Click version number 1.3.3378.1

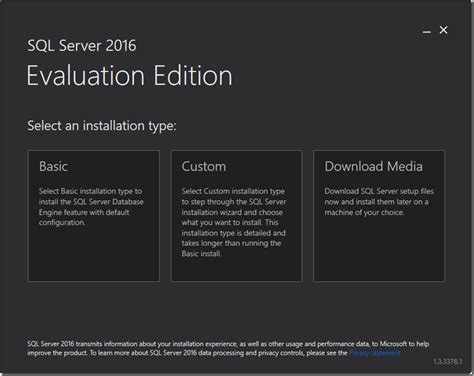[x=448, y=362]
